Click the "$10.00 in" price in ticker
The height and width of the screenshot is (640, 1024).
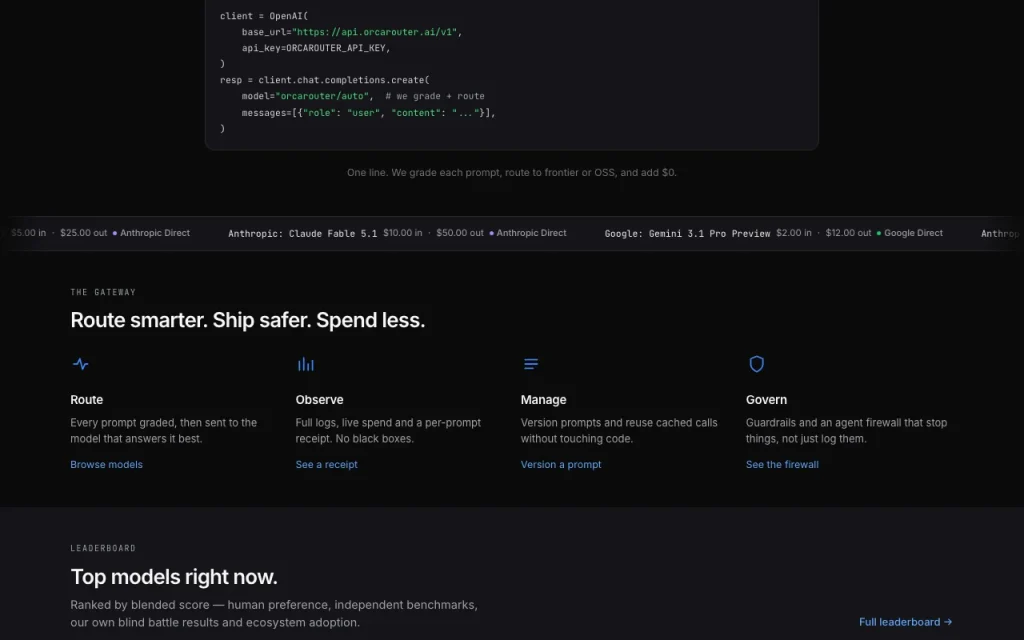[x=402, y=233]
